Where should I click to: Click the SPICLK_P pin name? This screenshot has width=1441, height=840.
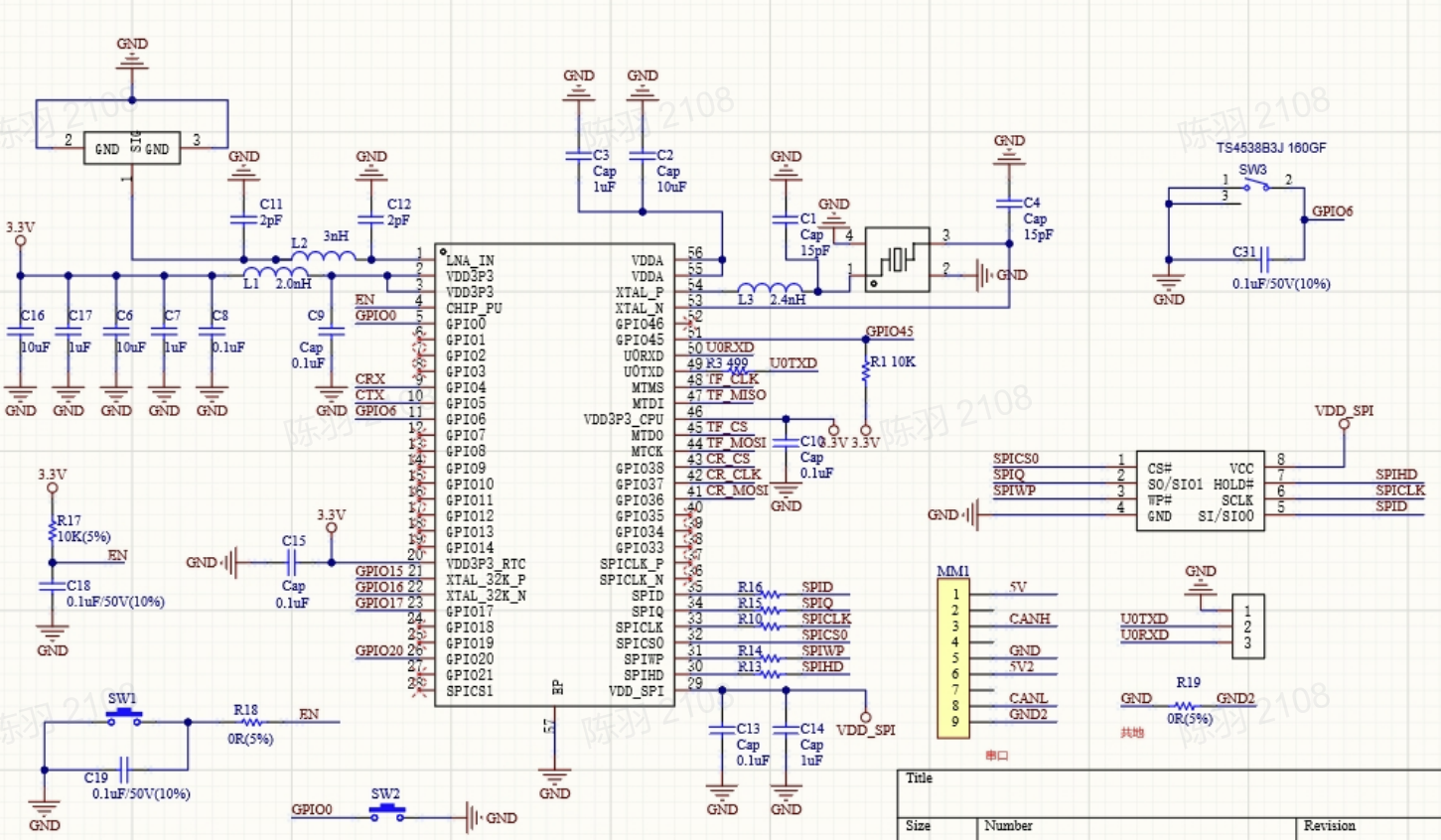tap(632, 563)
